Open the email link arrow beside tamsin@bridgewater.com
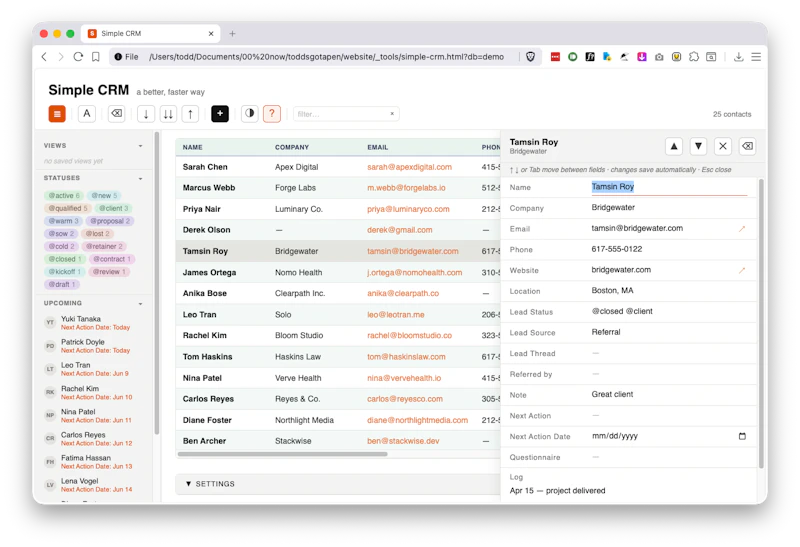 click(742, 229)
